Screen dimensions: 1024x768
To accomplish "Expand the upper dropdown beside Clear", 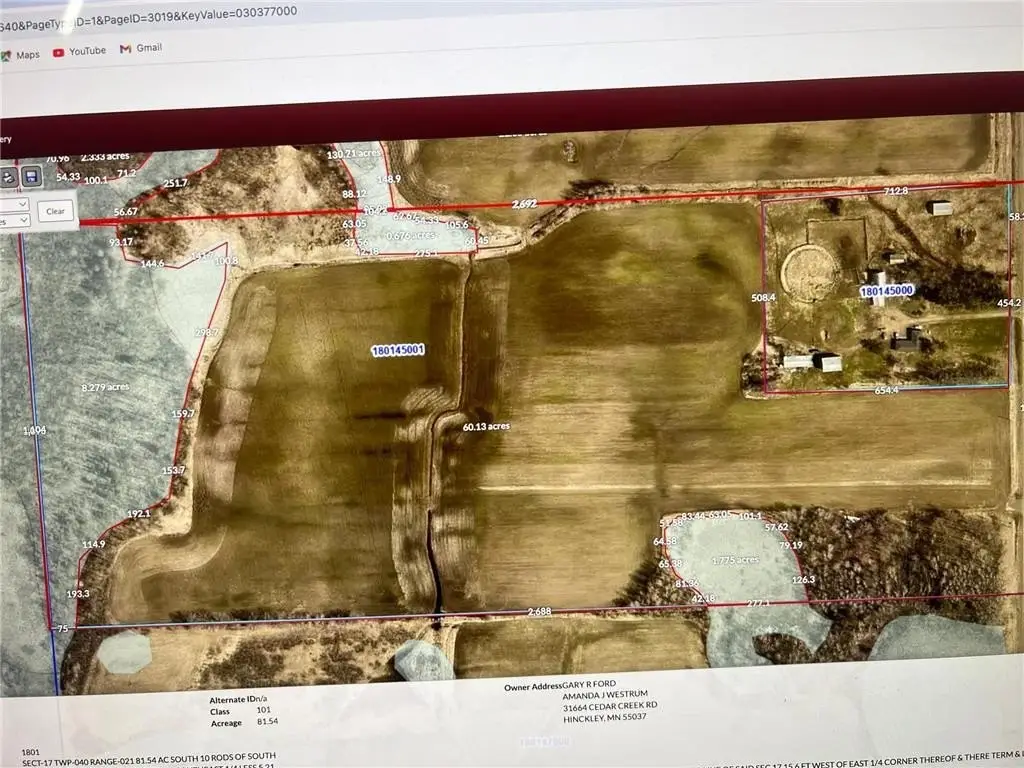I will [15, 204].
